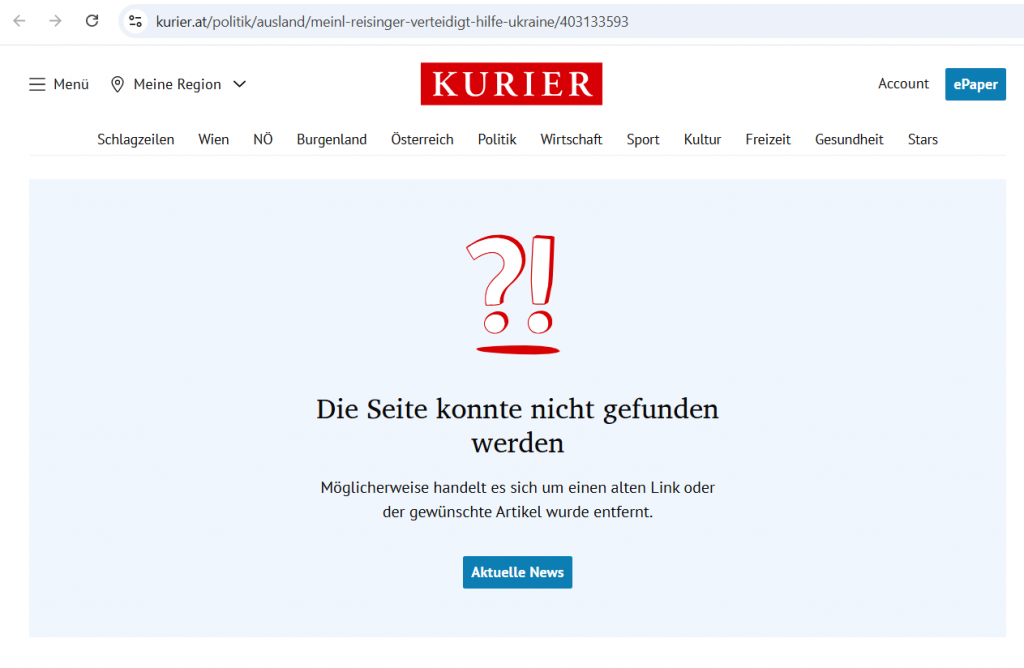Click the browser back arrow
Screen dimensions: 1024x668
tap(19, 21)
